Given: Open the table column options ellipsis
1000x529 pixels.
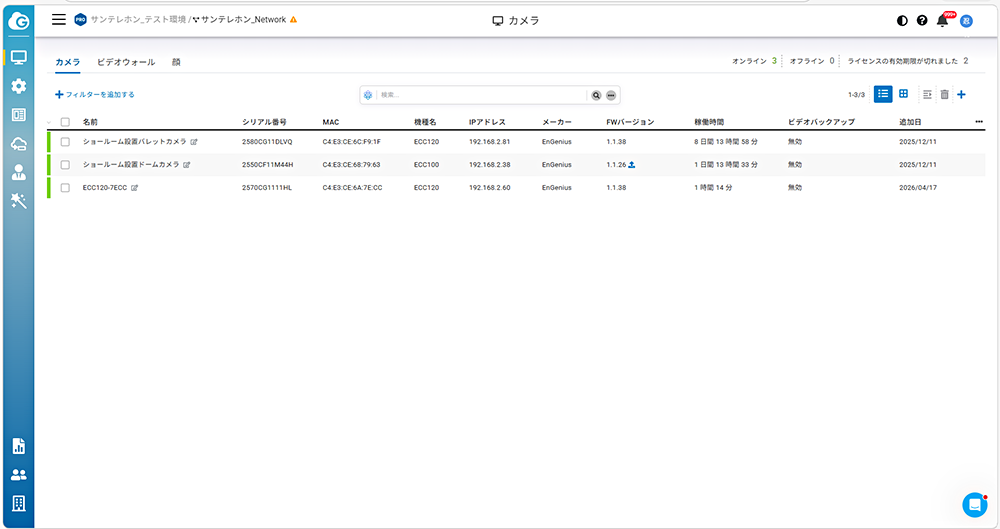Looking at the screenshot, I should [979, 121].
